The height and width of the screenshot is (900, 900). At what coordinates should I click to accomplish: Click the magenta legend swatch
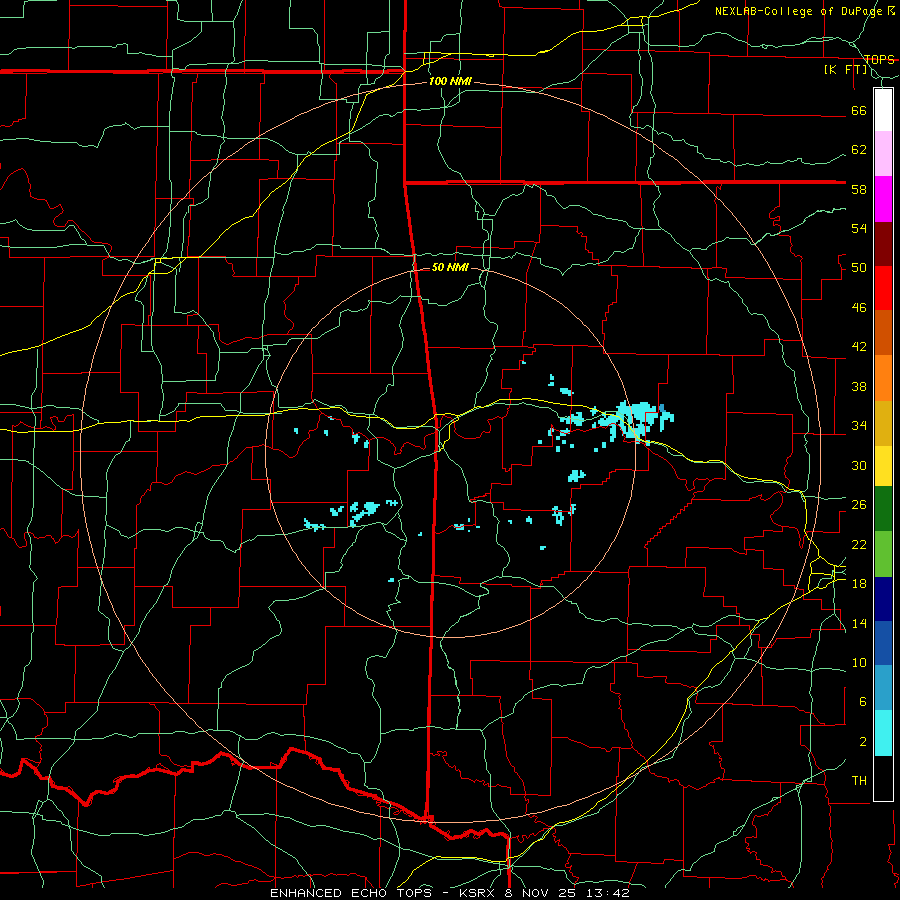883,199
